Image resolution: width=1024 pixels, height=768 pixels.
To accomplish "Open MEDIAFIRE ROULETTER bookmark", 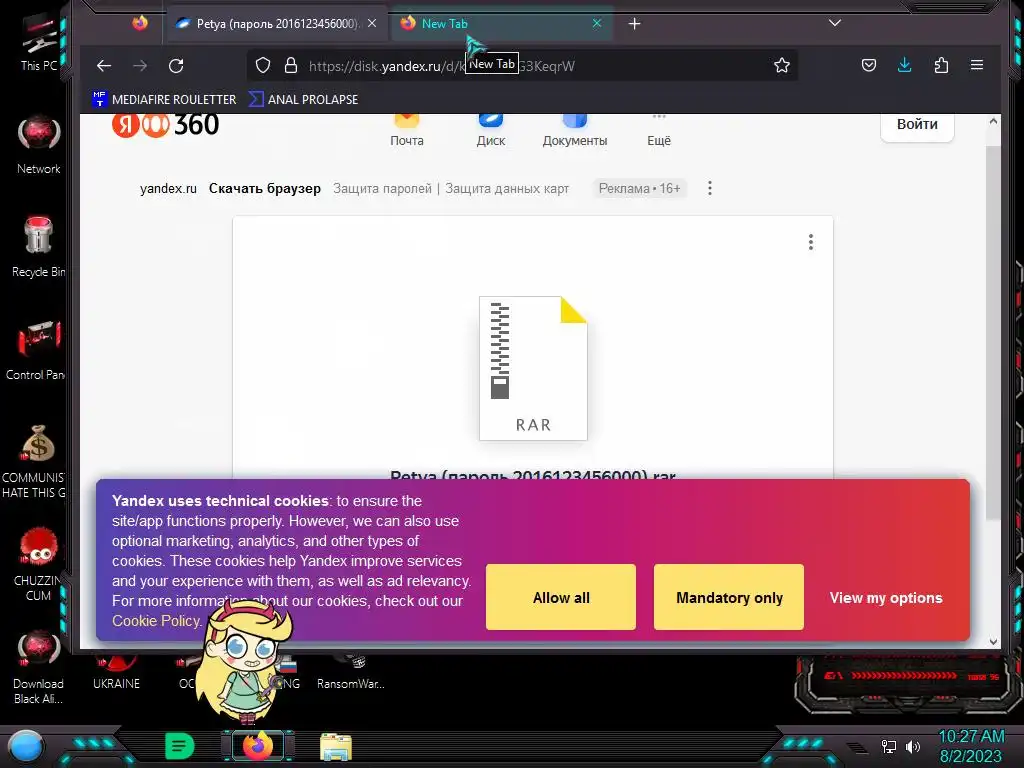I will [165, 99].
